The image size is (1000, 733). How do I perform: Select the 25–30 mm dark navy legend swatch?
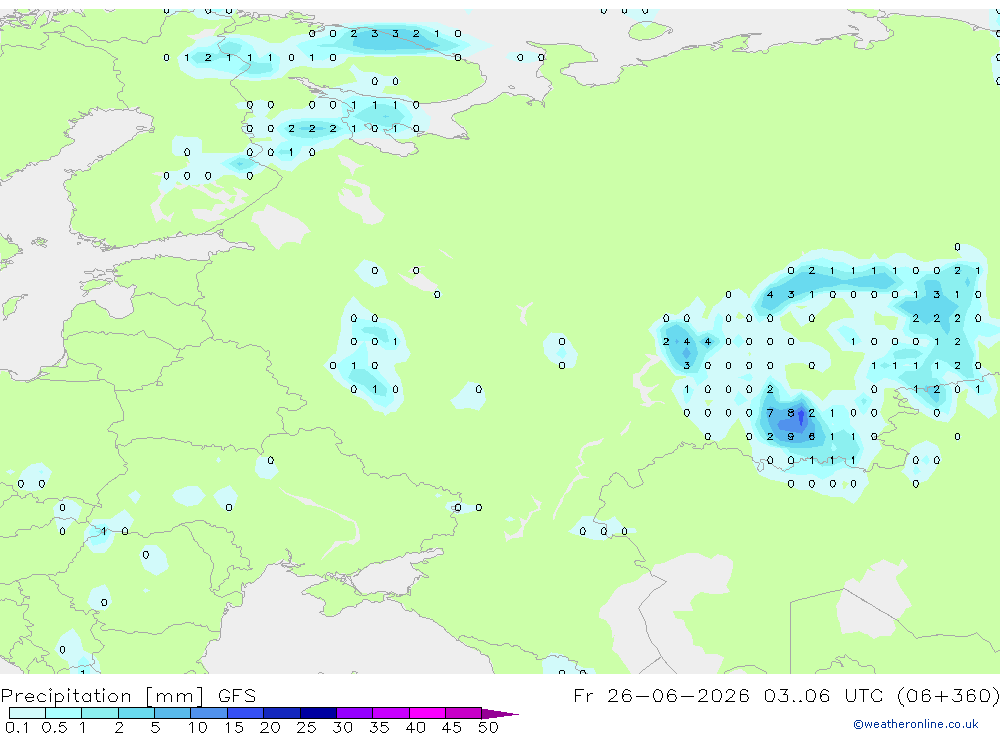pos(318,713)
